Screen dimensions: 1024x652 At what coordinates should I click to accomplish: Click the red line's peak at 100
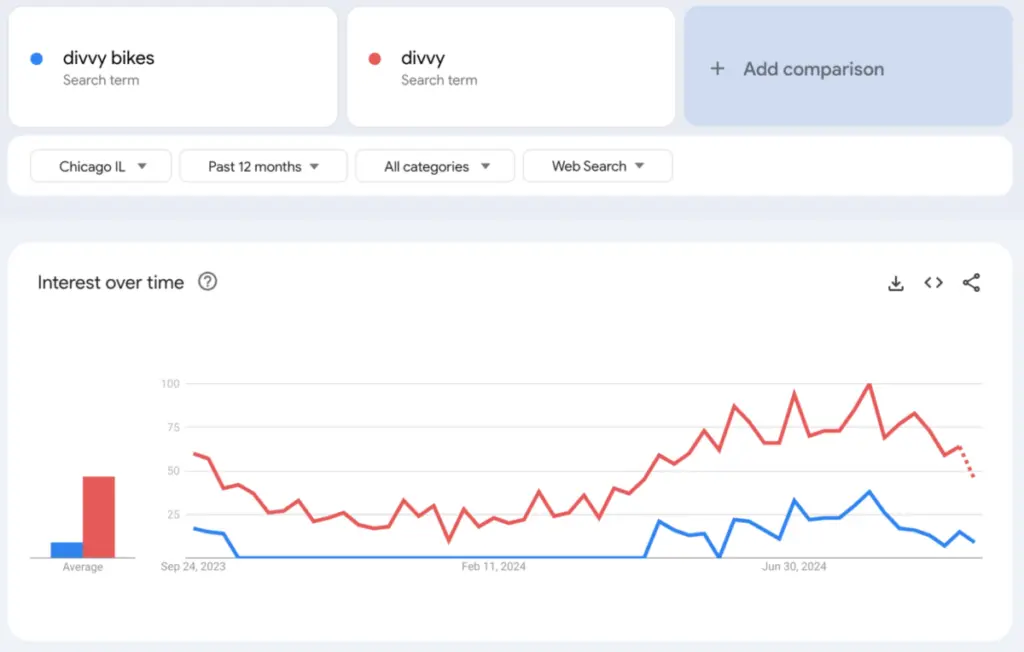[869, 384]
